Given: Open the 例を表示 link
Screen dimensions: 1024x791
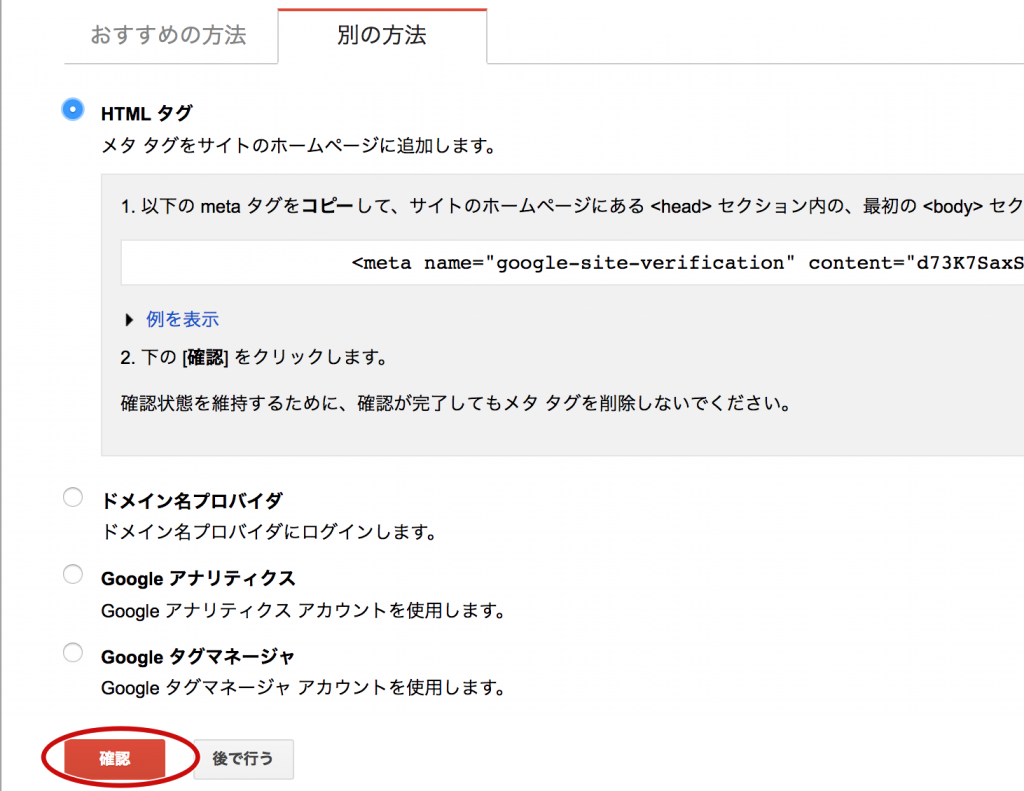Looking at the screenshot, I should [182, 319].
